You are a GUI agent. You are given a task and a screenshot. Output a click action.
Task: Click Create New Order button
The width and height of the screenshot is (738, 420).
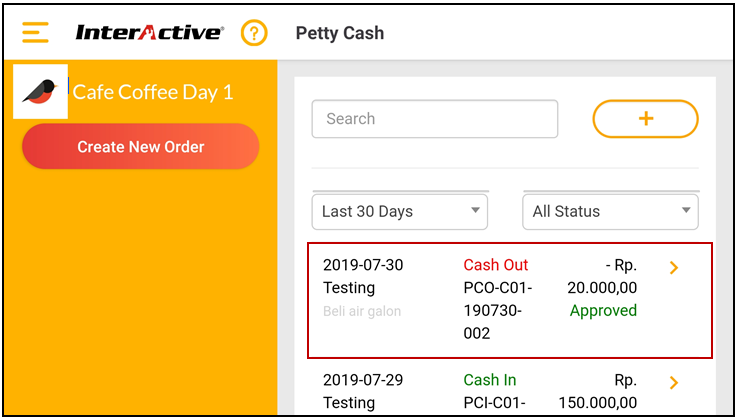click(x=141, y=147)
